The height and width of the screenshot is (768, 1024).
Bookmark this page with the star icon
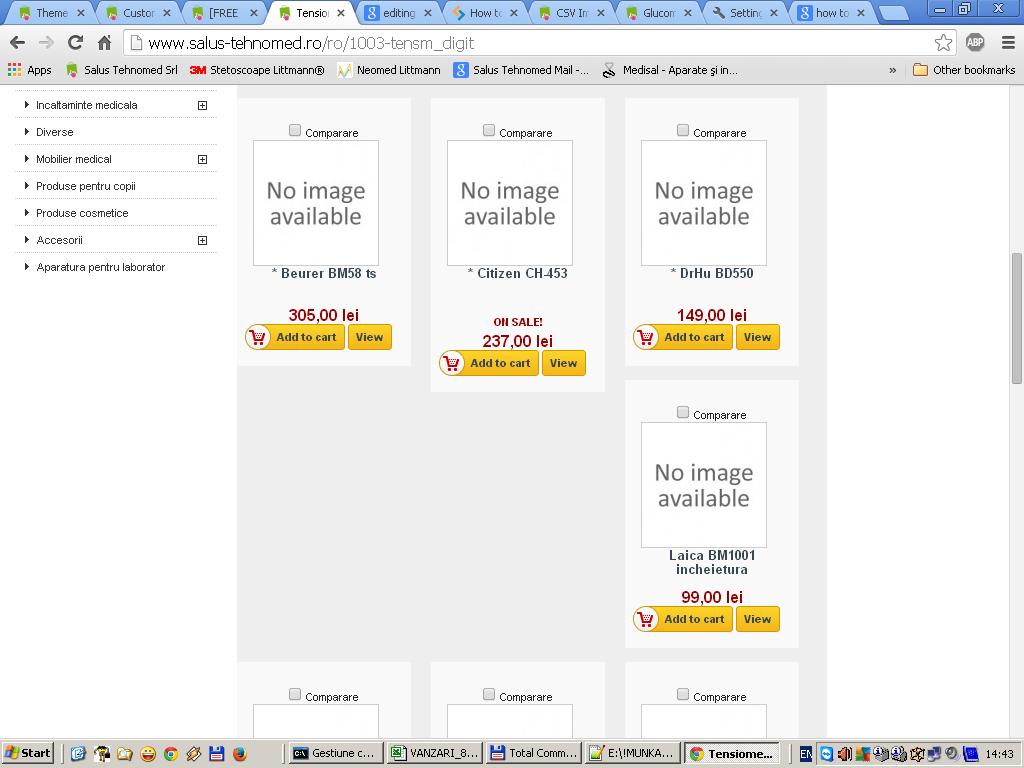click(943, 43)
